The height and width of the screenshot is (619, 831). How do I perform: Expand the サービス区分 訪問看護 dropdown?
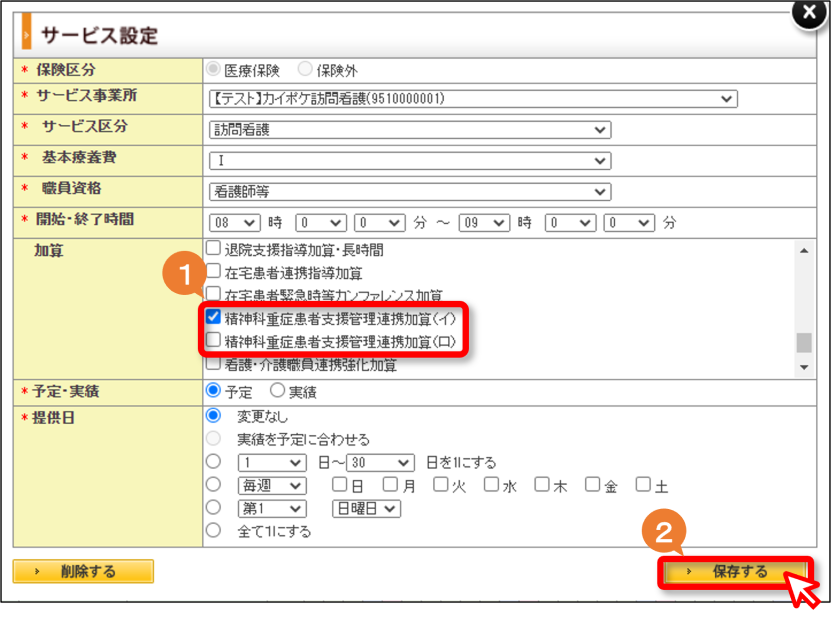410,130
